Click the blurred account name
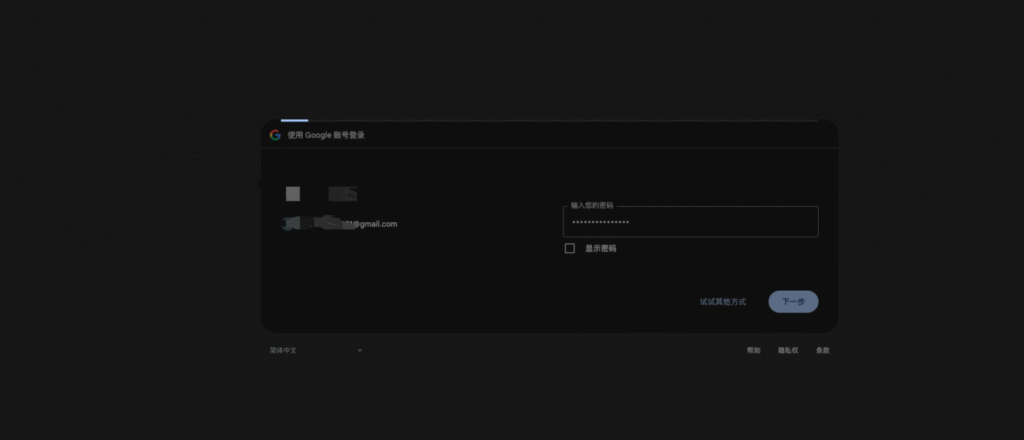Screen dimensions: 1024x440 tap(342, 194)
